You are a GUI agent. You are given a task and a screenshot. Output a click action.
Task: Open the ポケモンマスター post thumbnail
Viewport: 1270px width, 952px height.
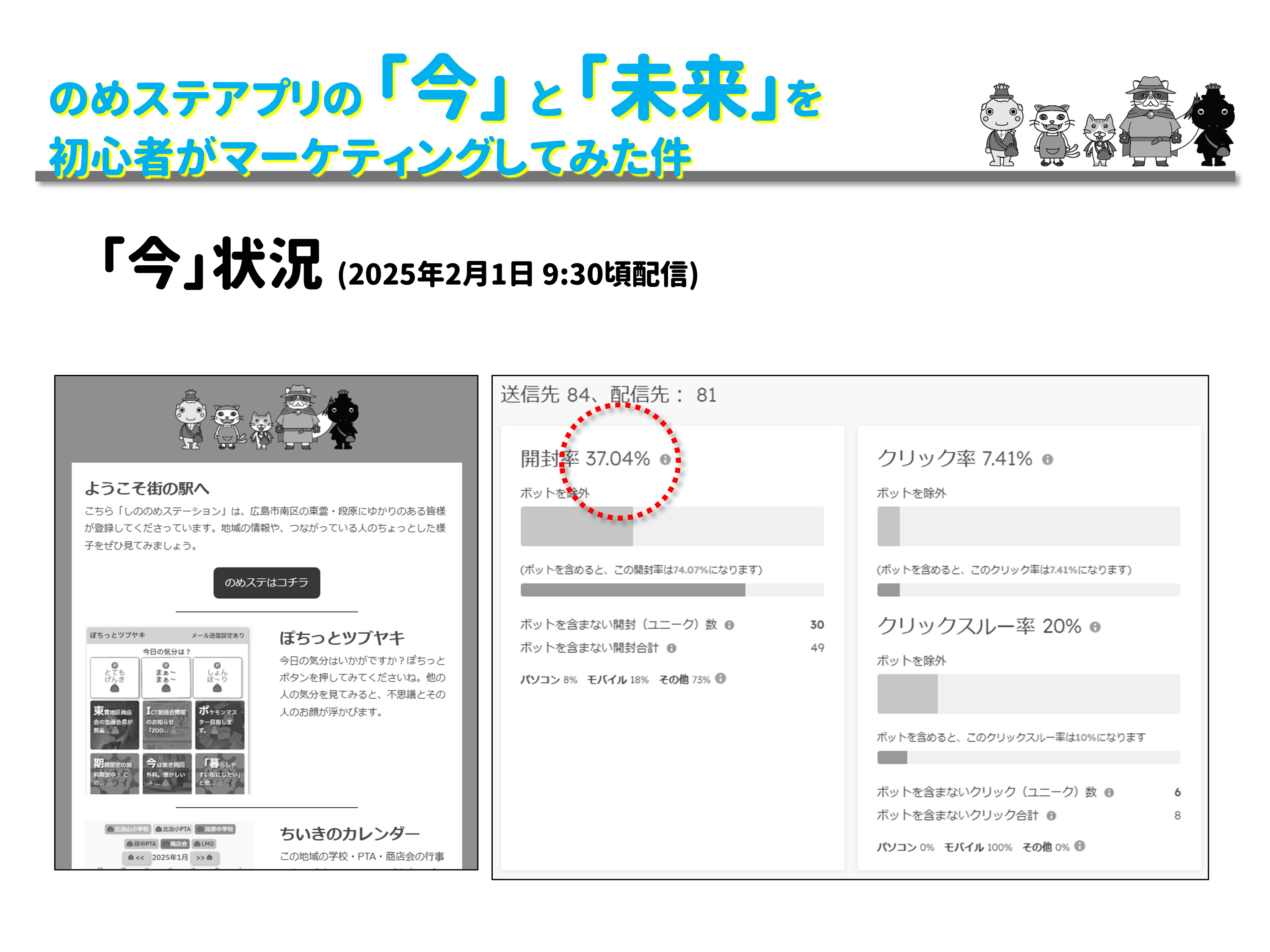pos(219,725)
